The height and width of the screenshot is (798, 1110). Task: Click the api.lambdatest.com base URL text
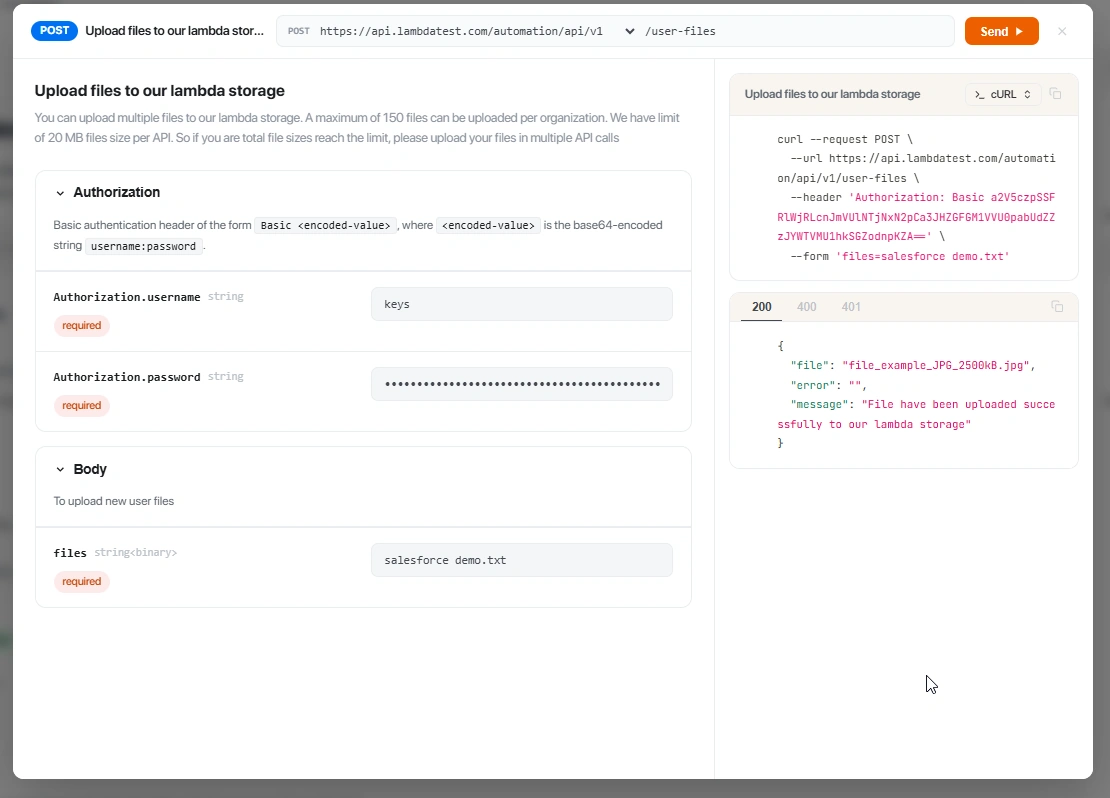461,31
